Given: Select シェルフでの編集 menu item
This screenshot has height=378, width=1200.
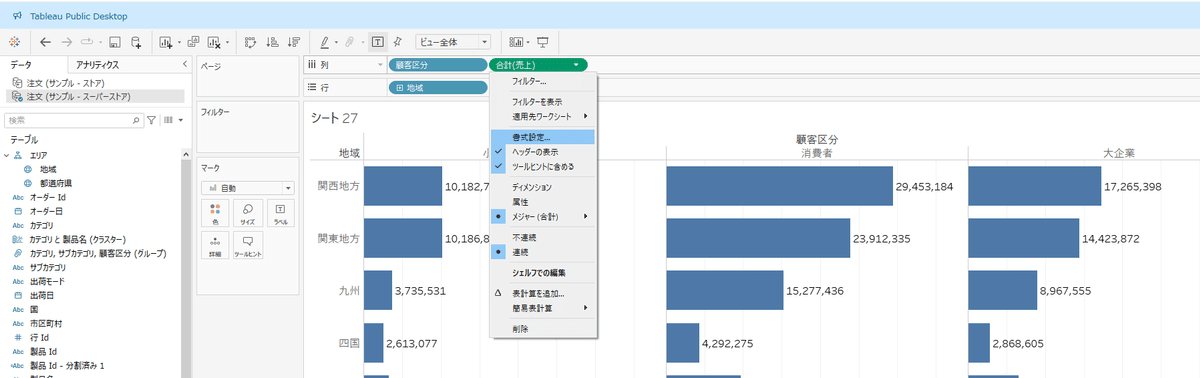Looking at the screenshot, I should click(x=543, y=273).
